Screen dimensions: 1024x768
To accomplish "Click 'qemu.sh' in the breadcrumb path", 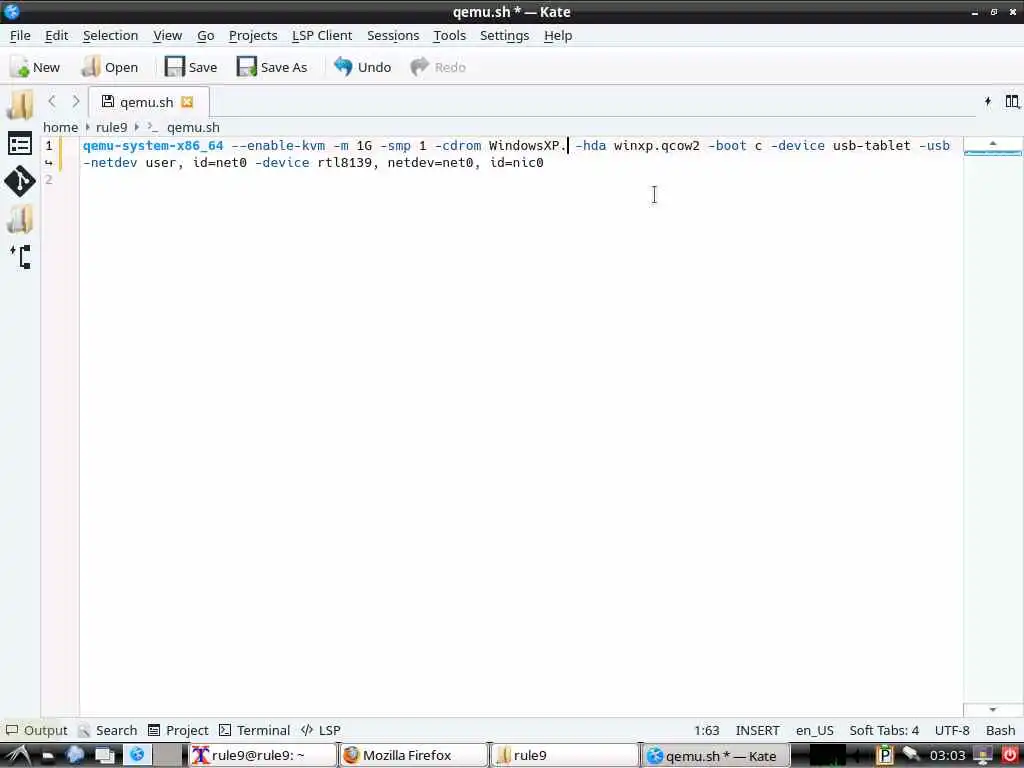I will [193, 127].
